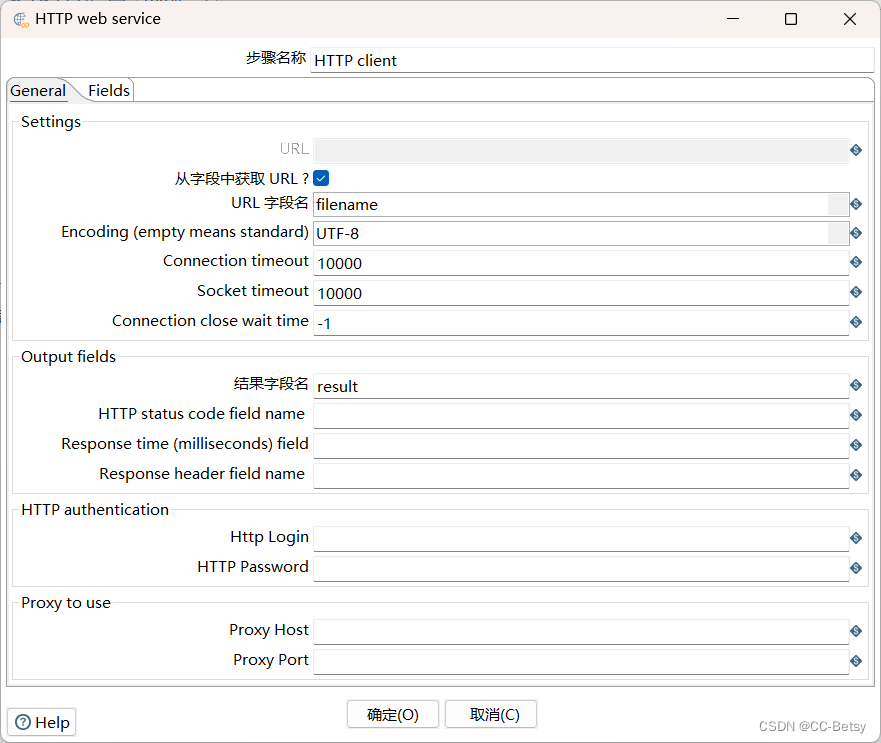Click the 取消(C) cancel button
This screenshot has width=881, height=743.
click(x=490, y=714)
